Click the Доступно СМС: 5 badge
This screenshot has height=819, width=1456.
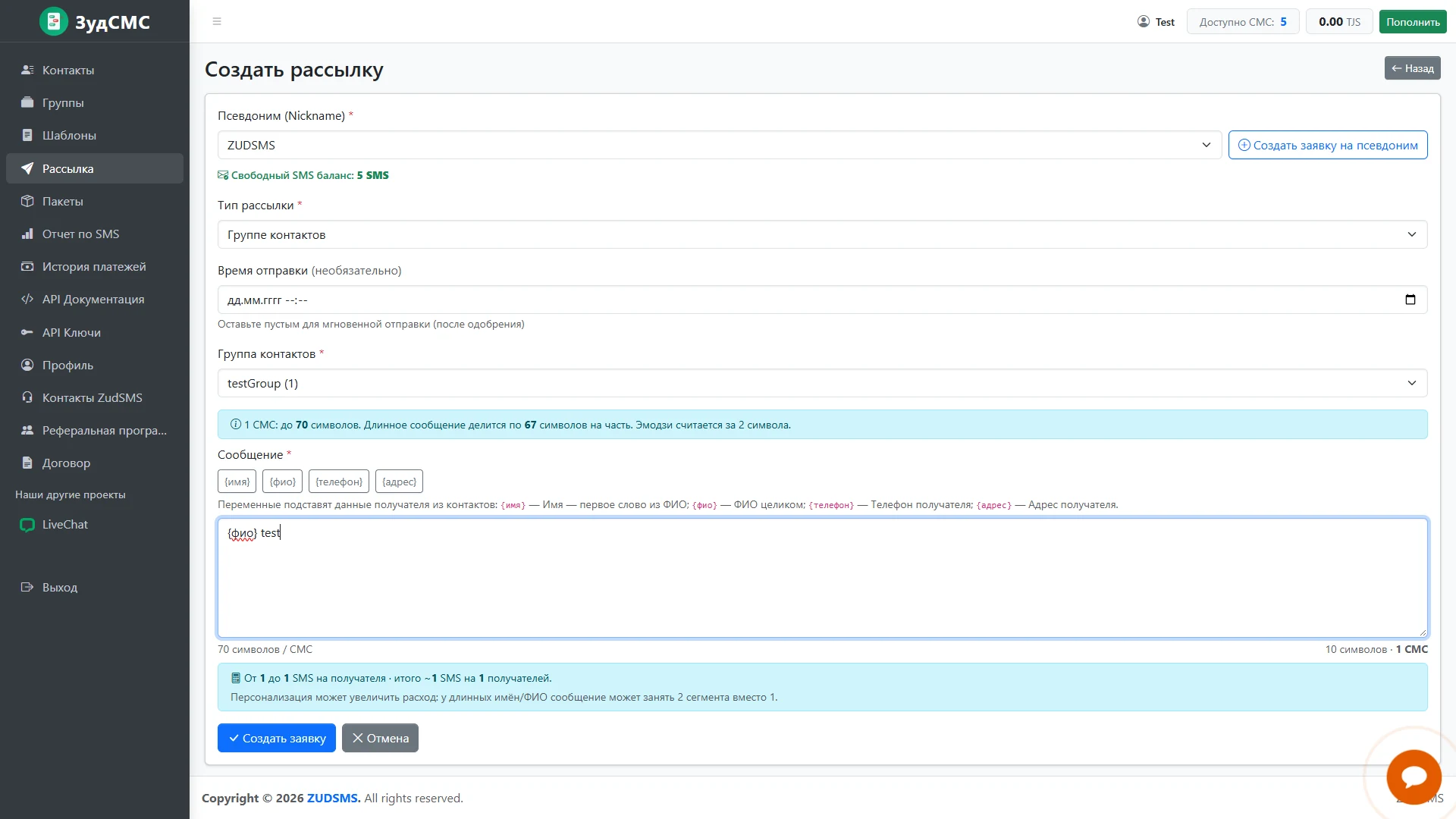tap(1243, 21)
